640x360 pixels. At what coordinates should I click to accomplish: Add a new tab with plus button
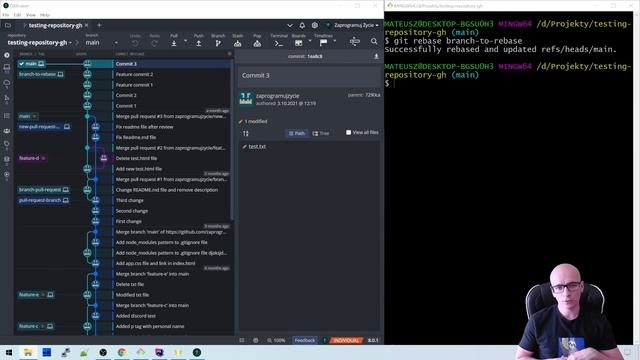click(99, 25)
